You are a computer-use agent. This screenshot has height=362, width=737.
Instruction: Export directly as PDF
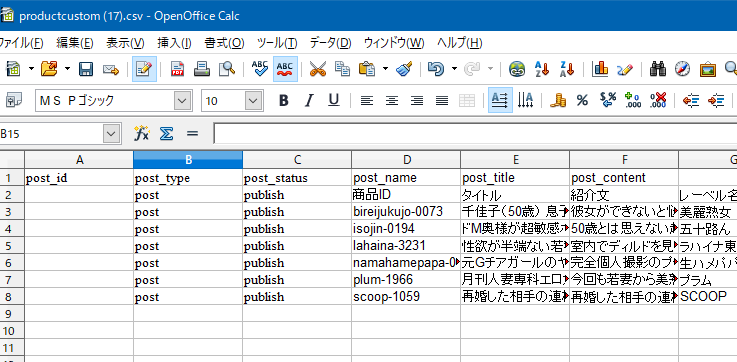point(177,70)
